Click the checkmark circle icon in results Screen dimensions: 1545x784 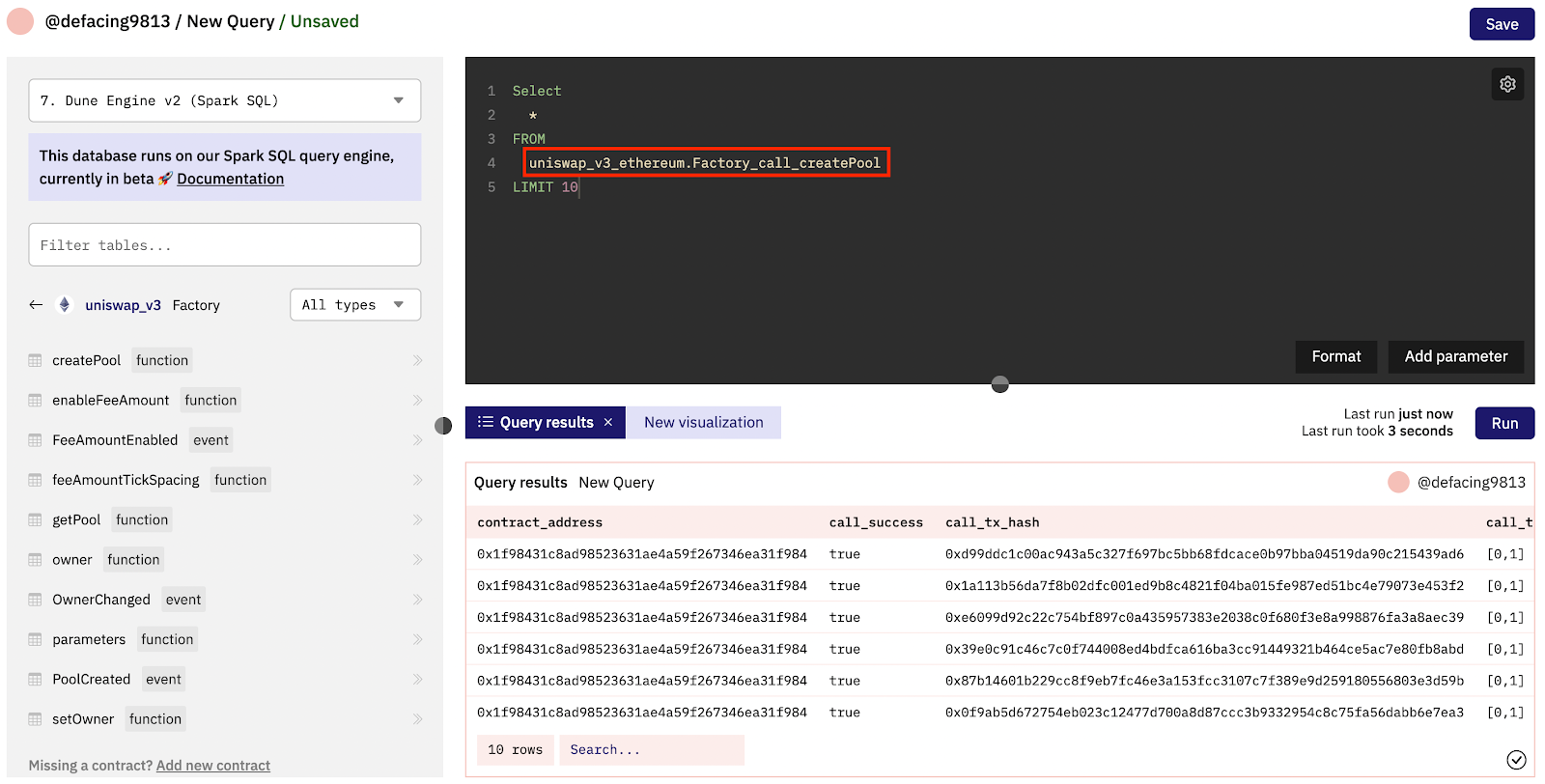(1516, 760)
